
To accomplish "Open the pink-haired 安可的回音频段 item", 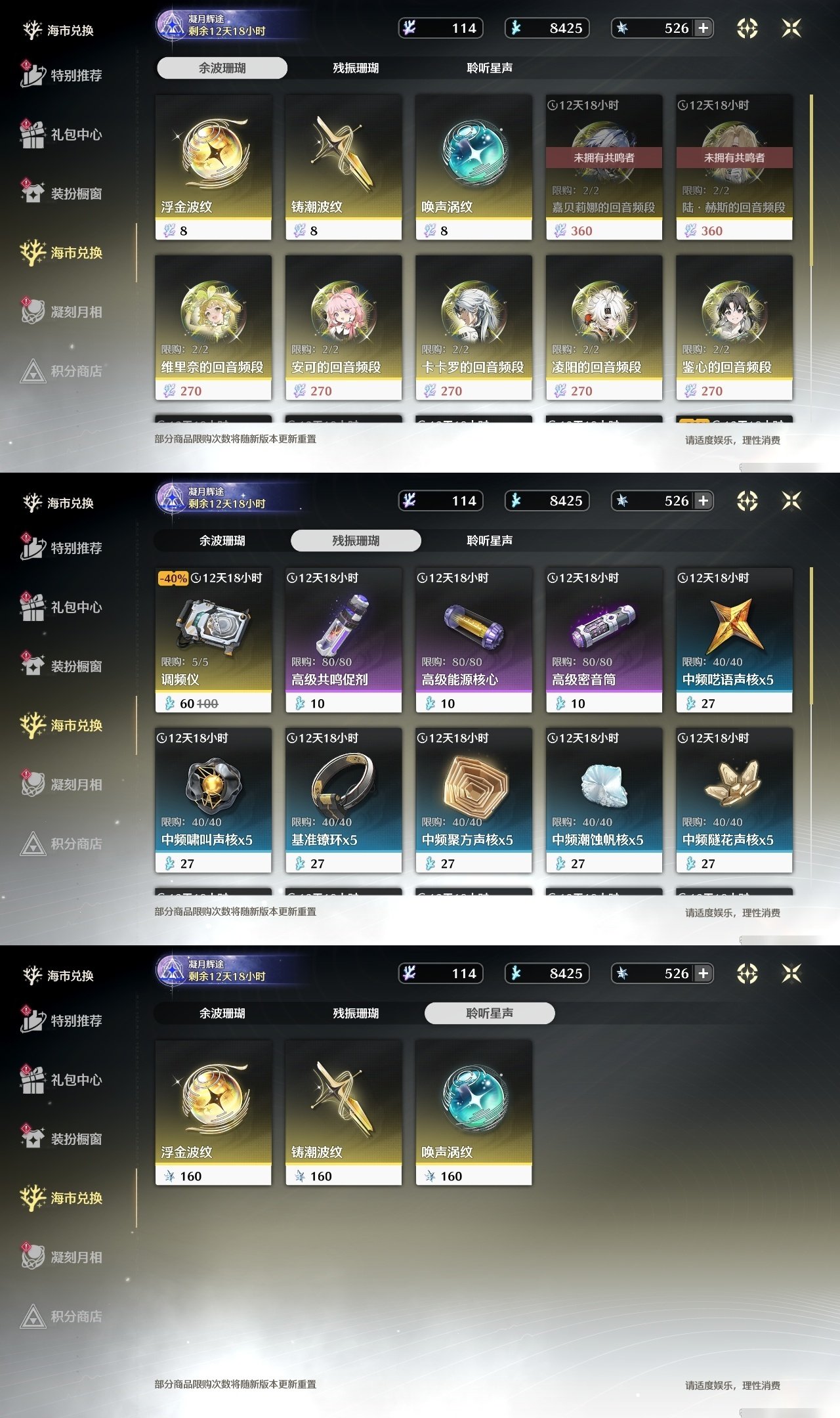I will click(x=343, y=328).
